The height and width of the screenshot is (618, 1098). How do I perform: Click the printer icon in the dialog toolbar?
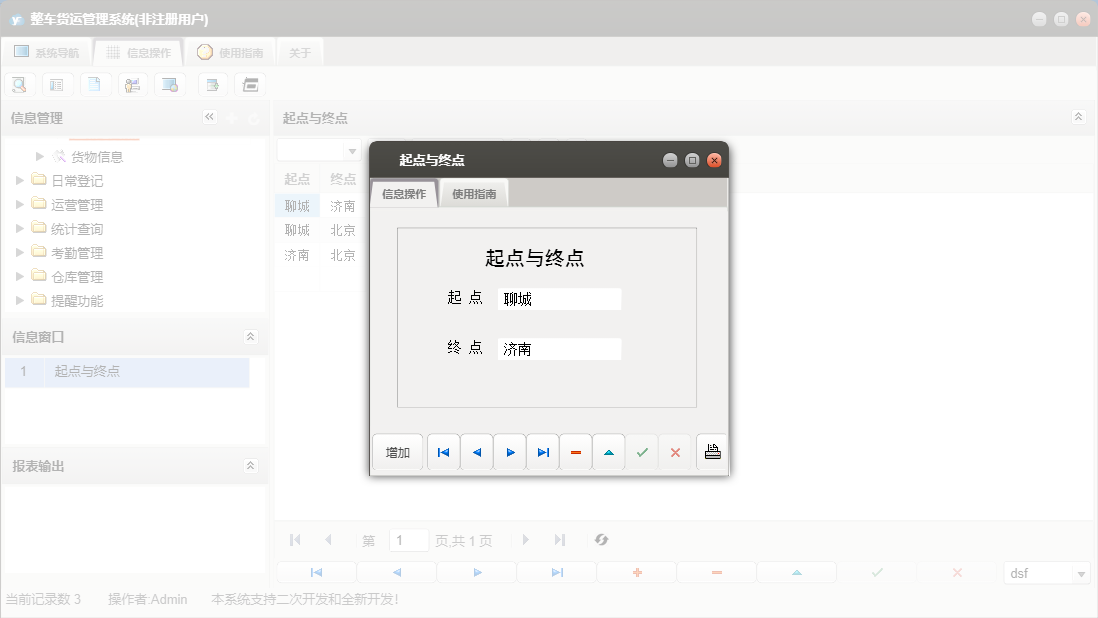(x=711, y=451)
